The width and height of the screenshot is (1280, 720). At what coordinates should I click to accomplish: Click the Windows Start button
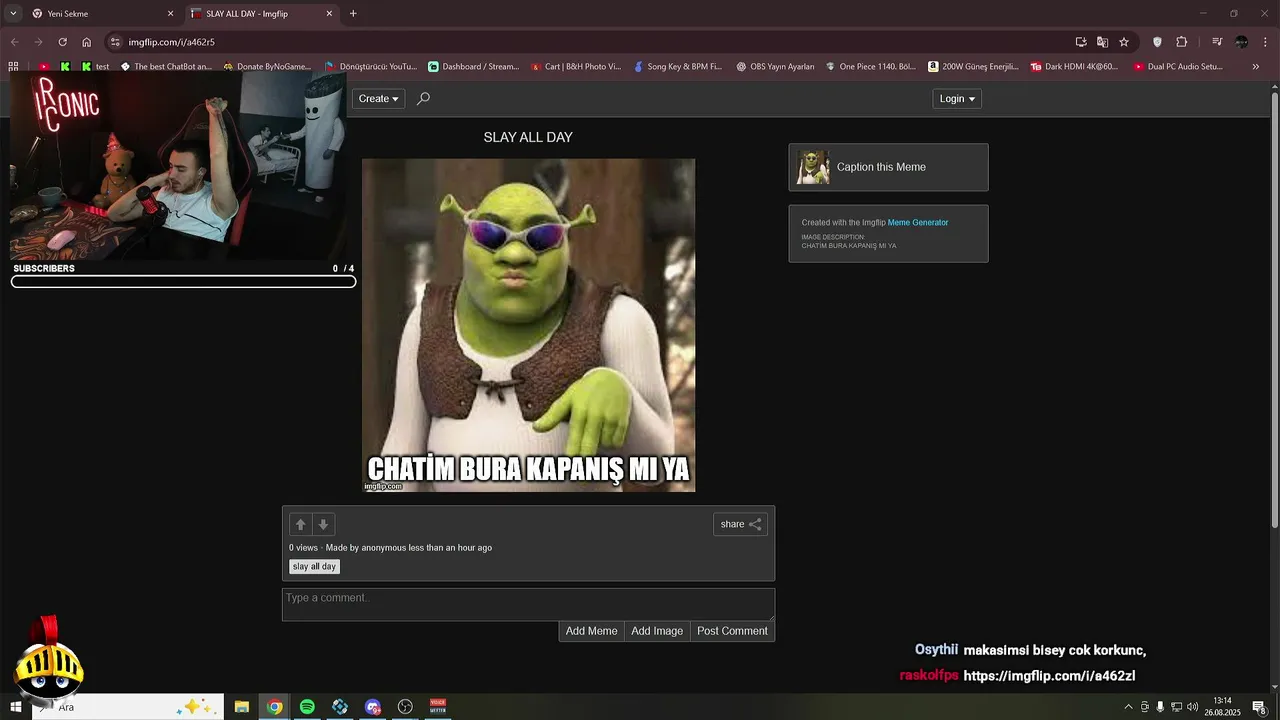click(x=15, y=707)
